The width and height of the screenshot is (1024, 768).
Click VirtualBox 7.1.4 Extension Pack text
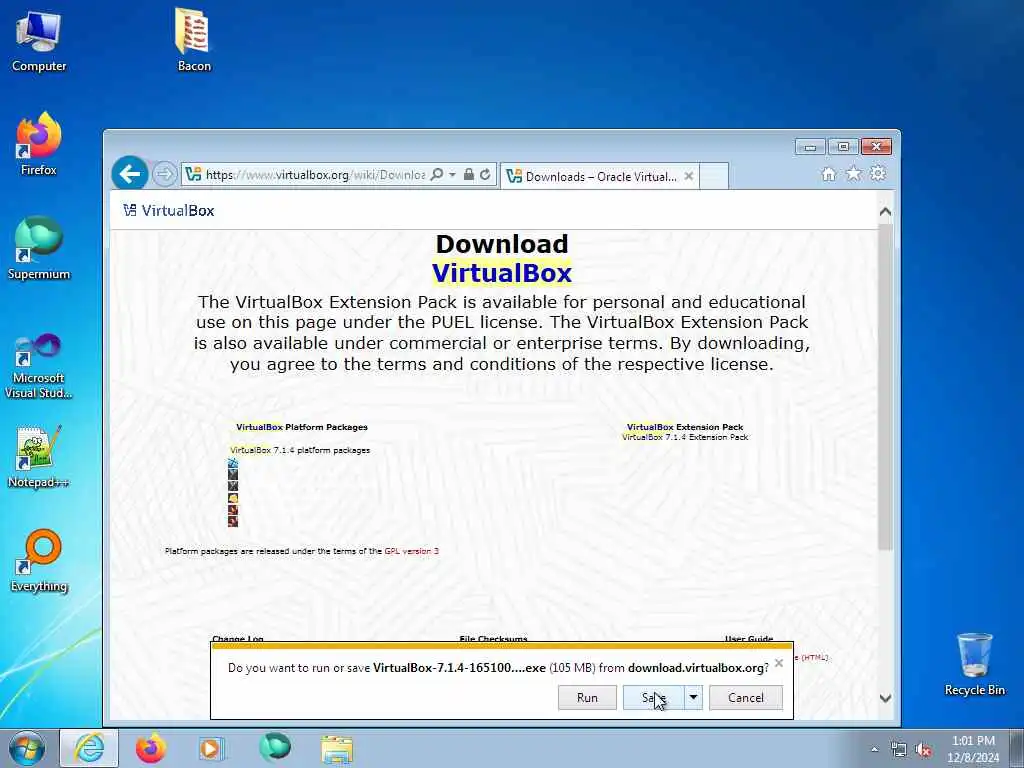pyautogui.click(x=685, y=437)
